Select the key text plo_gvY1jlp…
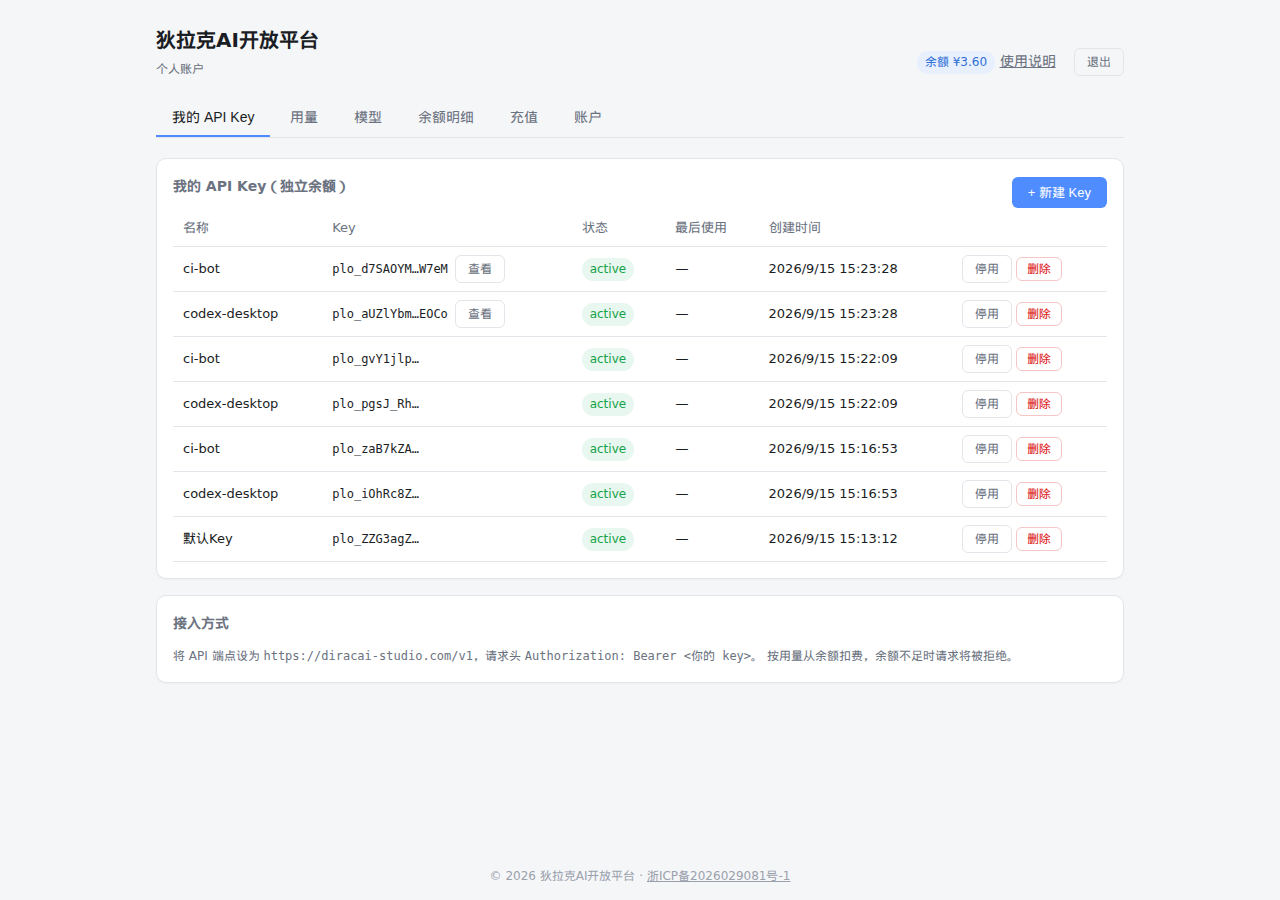The width and height of the screenshot is (1280, 900). [x=376, y=359]
